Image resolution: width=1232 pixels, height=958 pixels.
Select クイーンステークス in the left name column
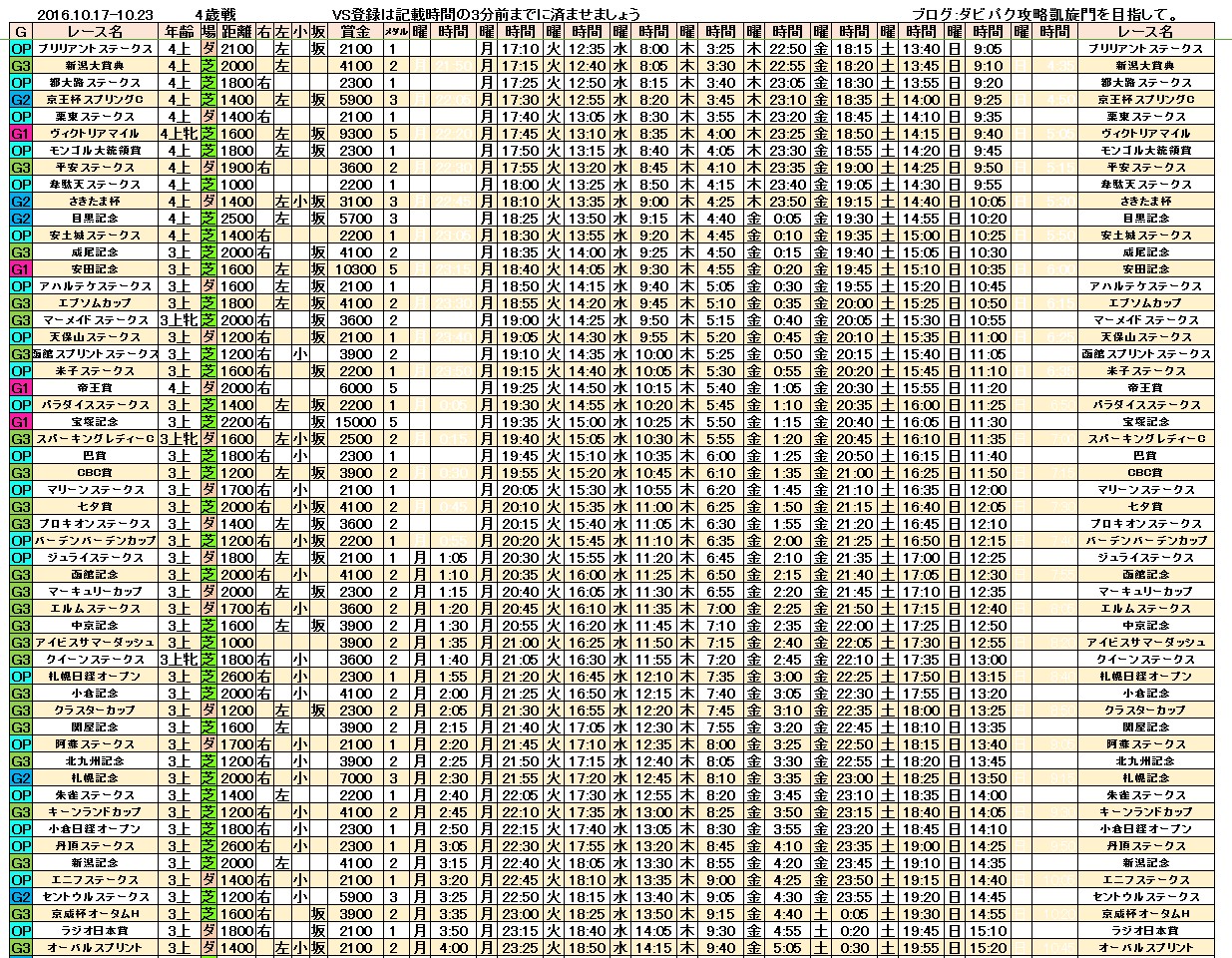(x=95, y=659)
